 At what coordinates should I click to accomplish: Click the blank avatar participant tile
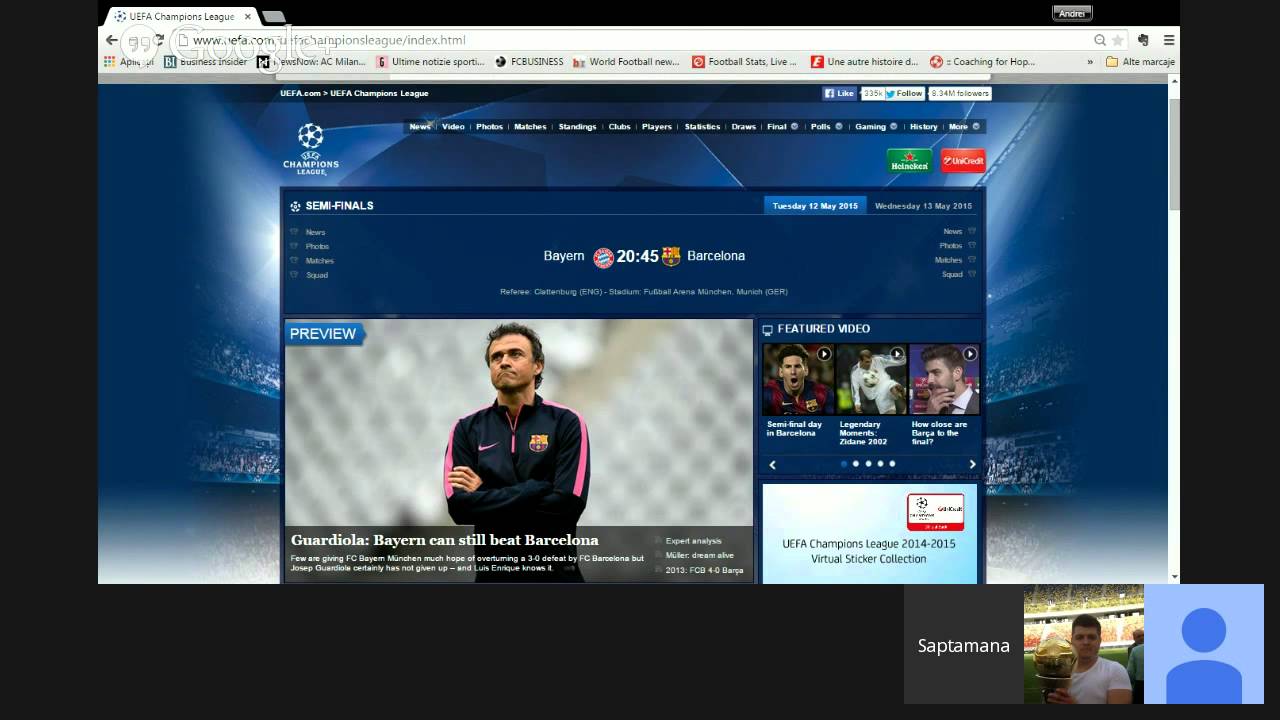click(x=1203, y=645)
